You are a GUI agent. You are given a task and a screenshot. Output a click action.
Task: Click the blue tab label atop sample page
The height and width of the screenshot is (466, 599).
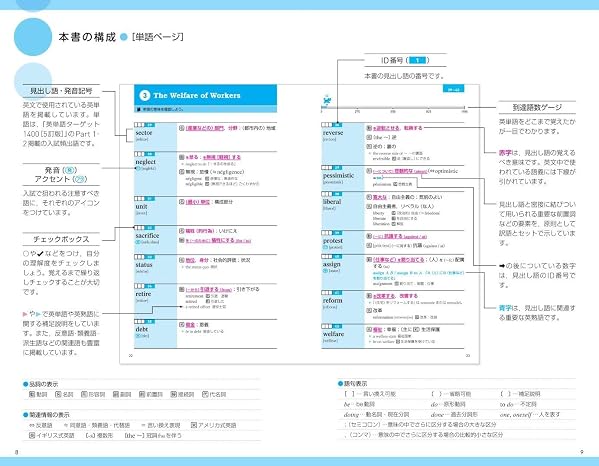[x=453, y=89]
